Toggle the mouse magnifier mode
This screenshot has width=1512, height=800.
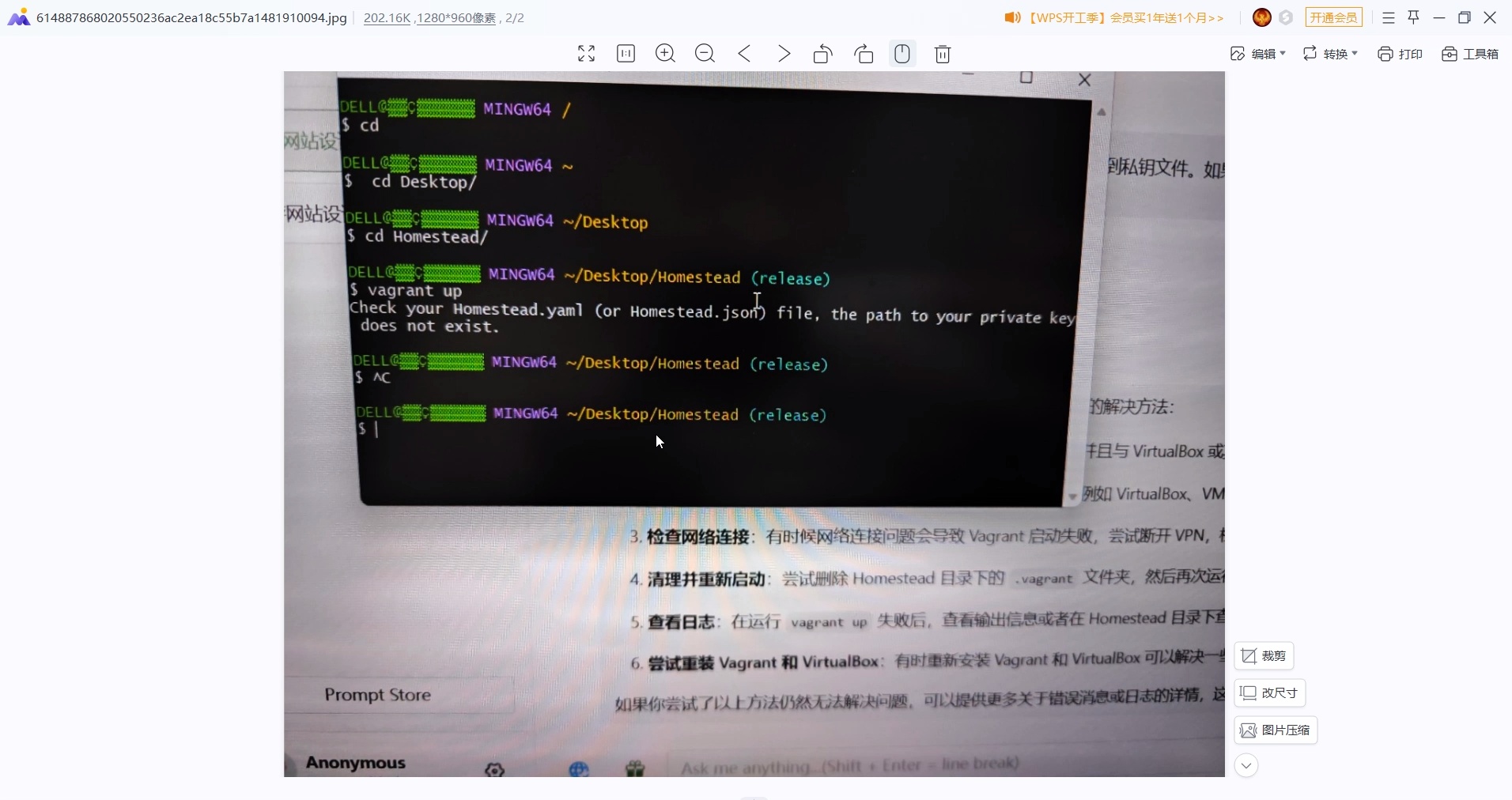902,54
